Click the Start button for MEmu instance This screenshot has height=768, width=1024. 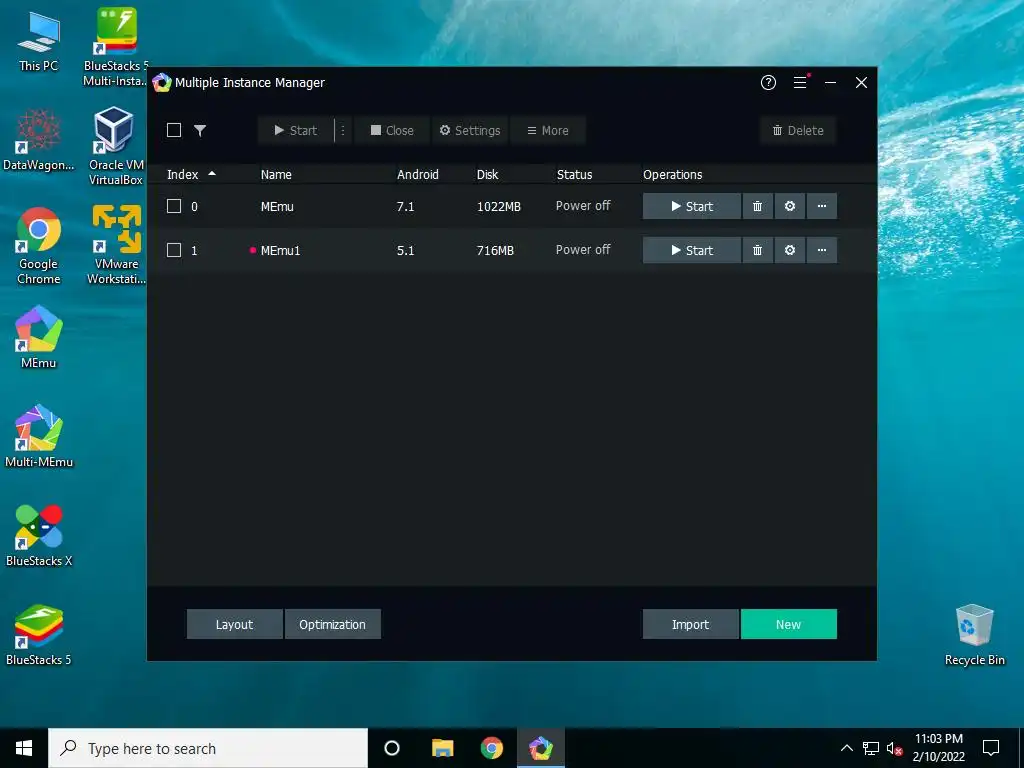pos(692,206)
